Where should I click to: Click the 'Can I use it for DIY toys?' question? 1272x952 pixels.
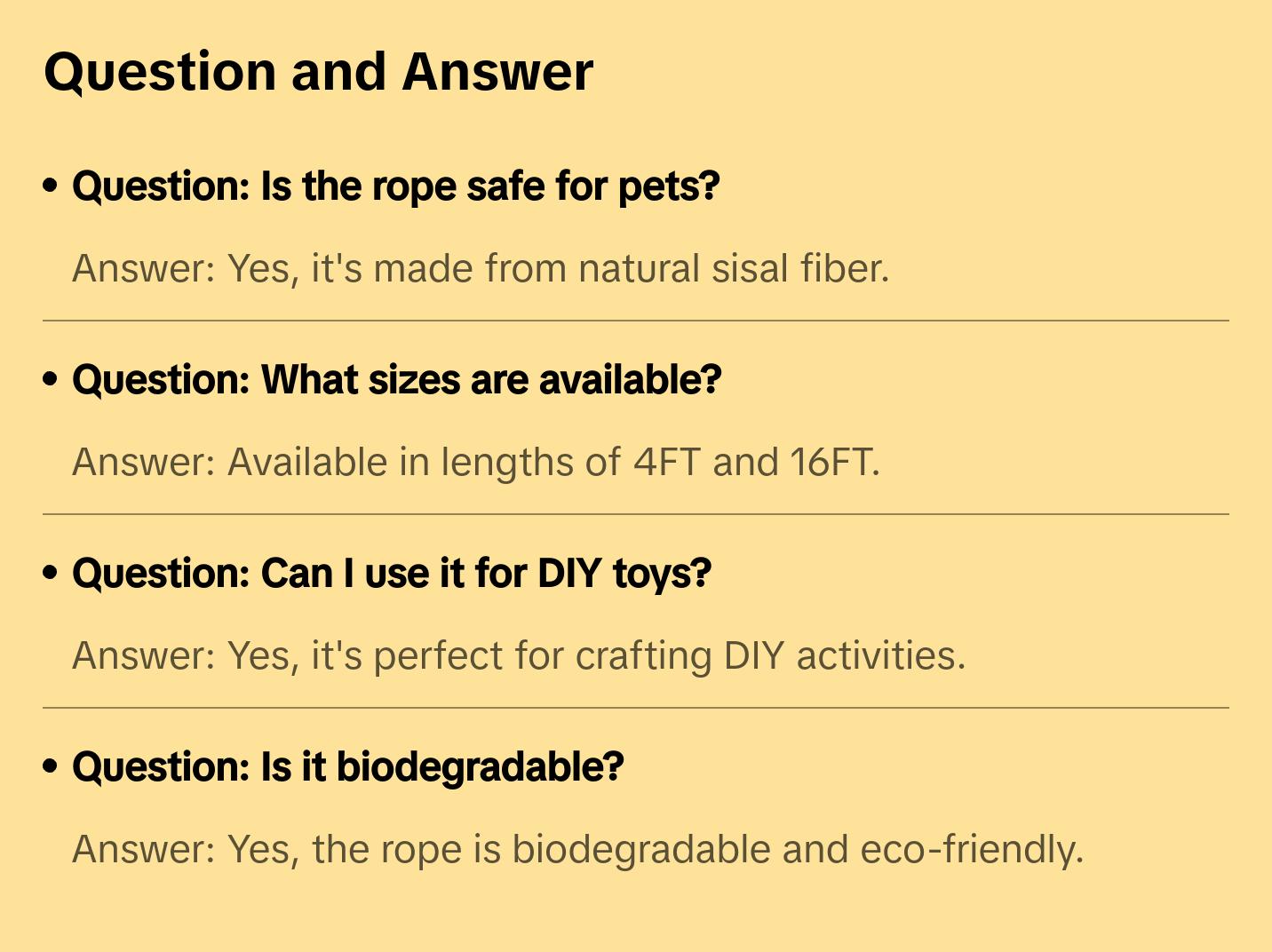coord(391,574)
